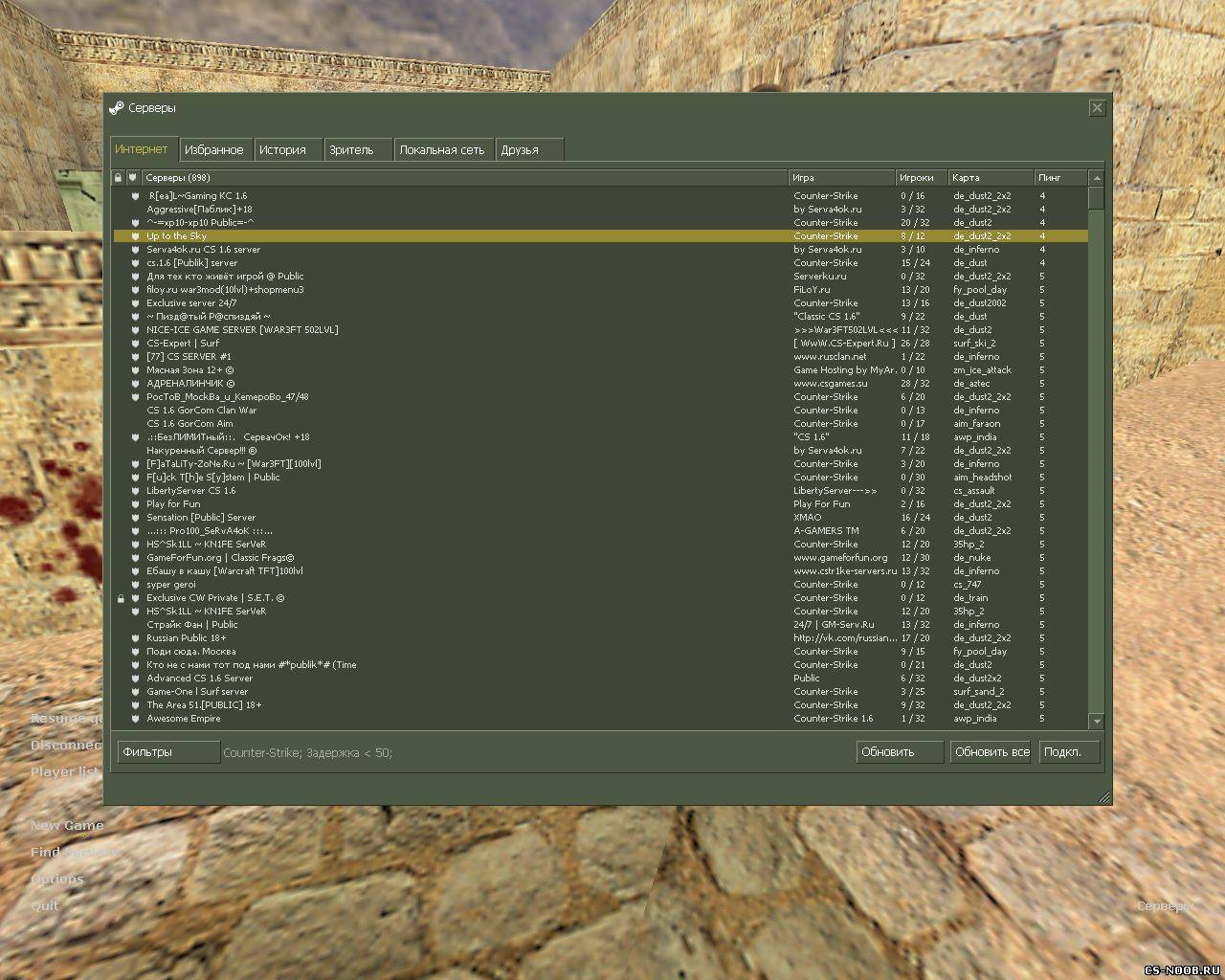The width and height of the screenshot is (1225, 980).
Task: Click the shield icon beside The Area 51.[PUBLIC] 18+
Action: pyautogui.click(x=135, y=705)
